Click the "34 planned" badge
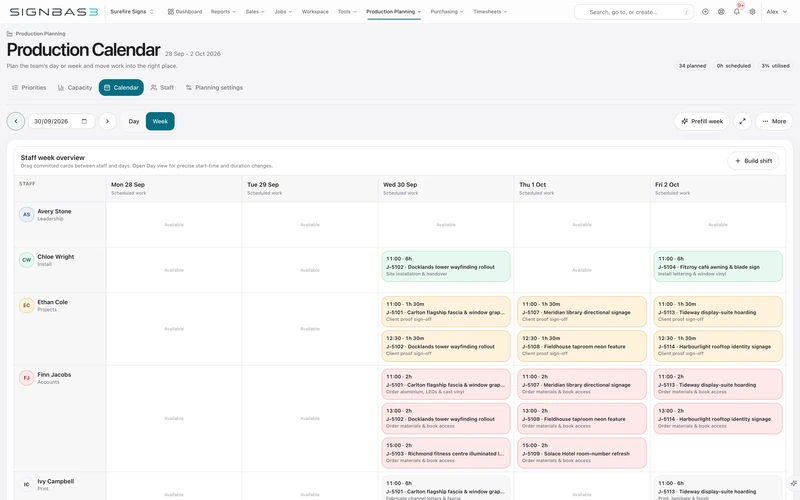 (692, 66)
